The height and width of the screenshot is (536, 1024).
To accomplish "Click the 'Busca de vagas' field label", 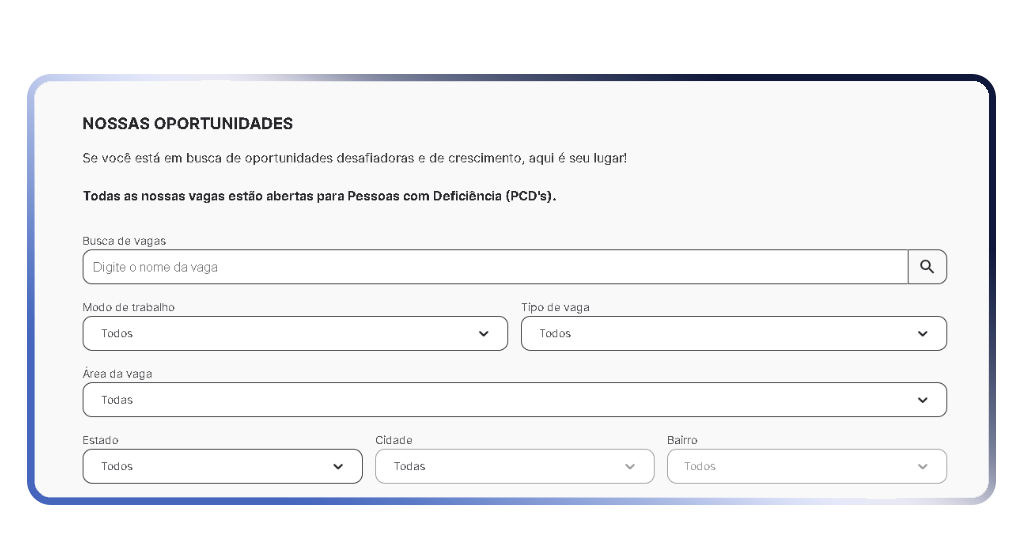I will 124,241.
